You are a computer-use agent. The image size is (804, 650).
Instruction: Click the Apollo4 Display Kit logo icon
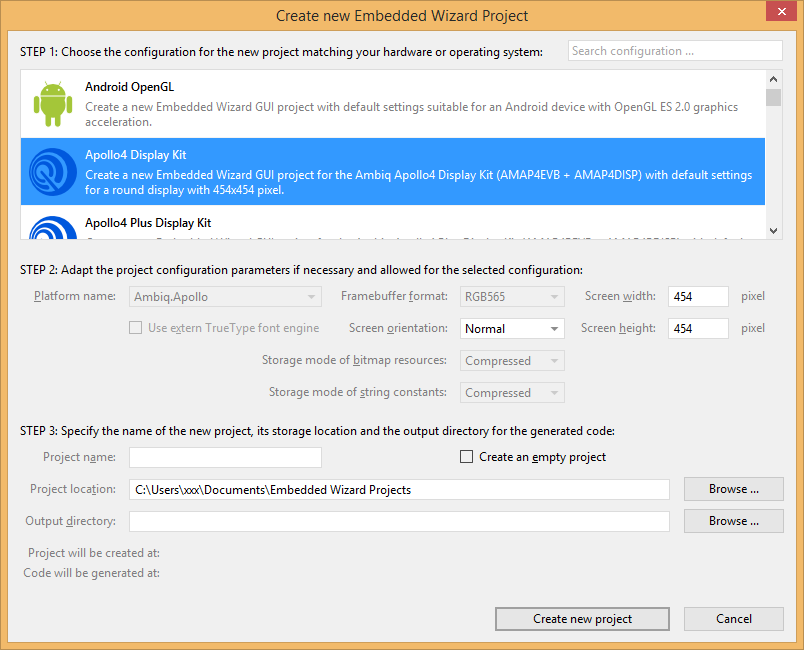coord(50,172)
